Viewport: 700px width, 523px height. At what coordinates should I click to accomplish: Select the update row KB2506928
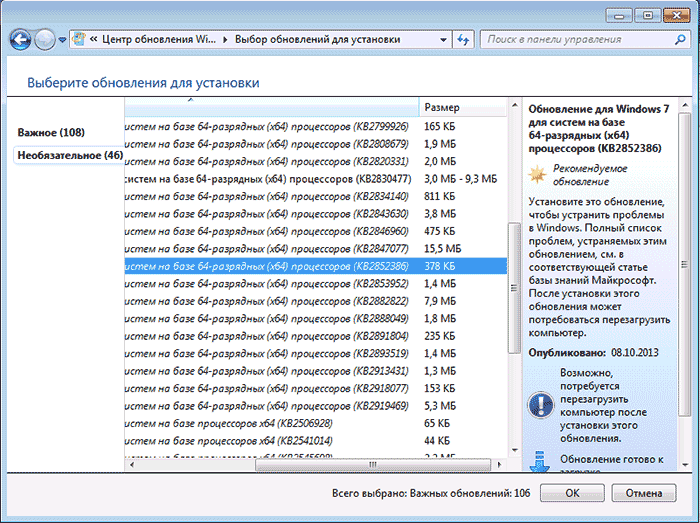tap(316, 423)
